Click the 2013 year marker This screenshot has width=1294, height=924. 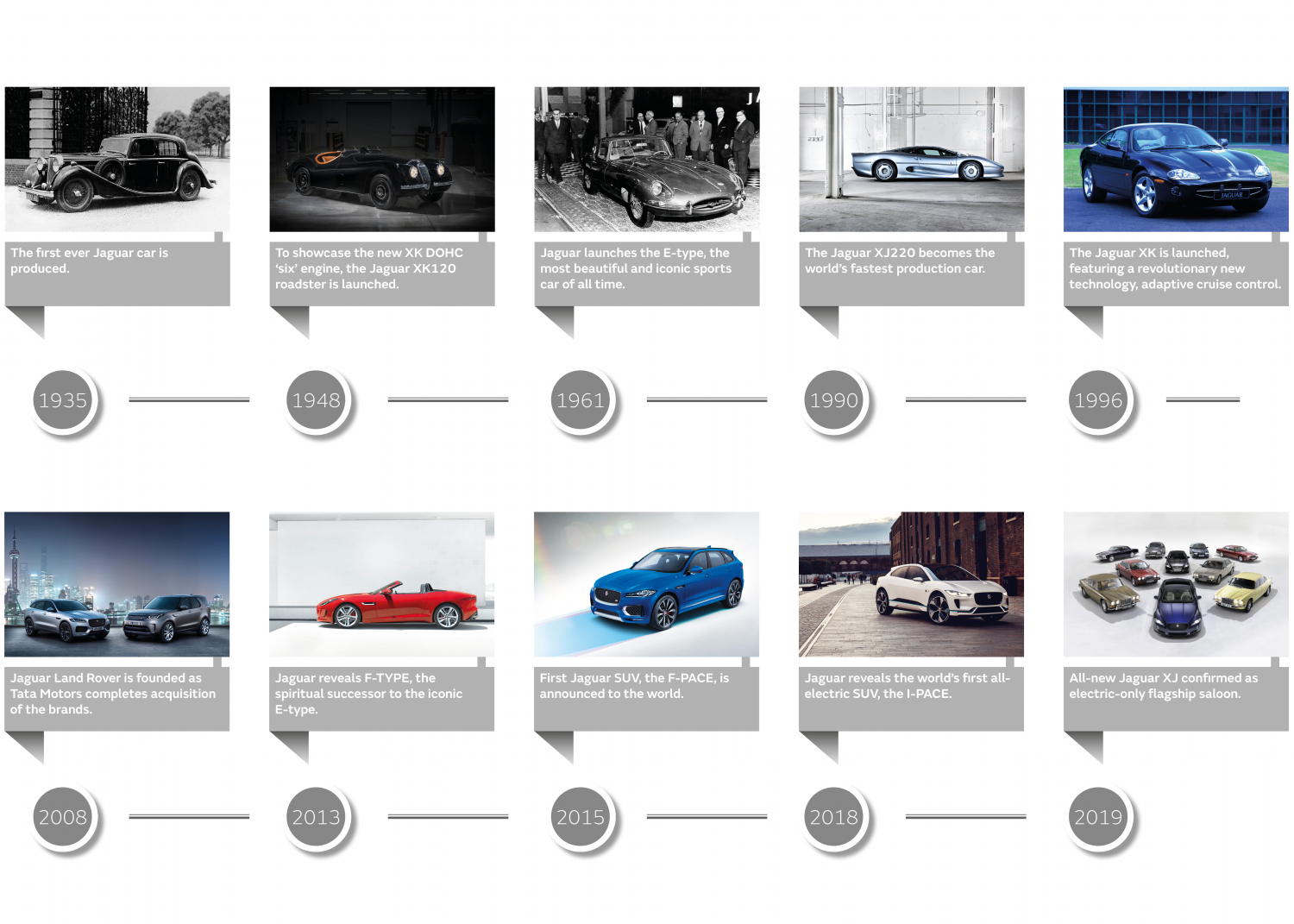click(x=317, y=817)
